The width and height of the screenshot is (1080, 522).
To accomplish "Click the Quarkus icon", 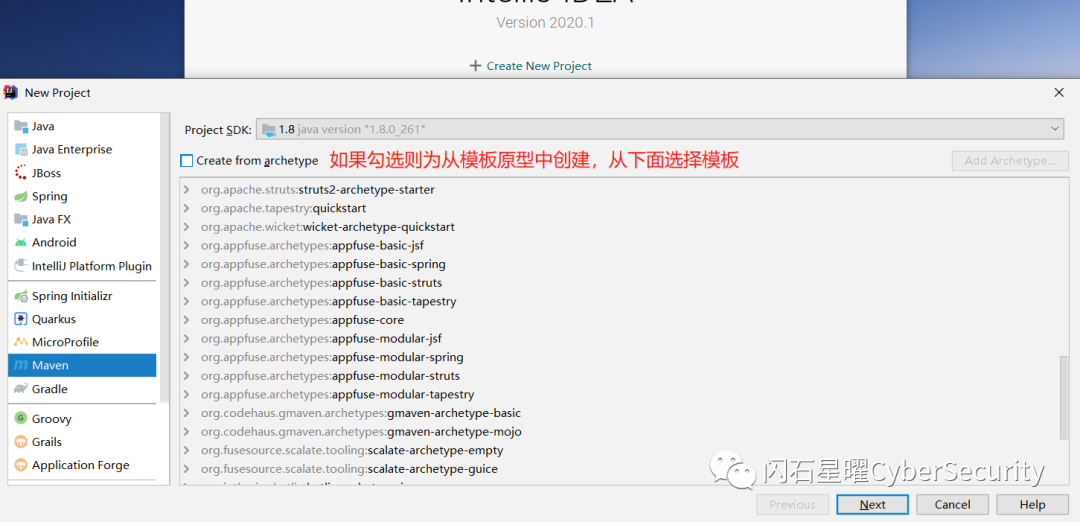I will [21, 319].
